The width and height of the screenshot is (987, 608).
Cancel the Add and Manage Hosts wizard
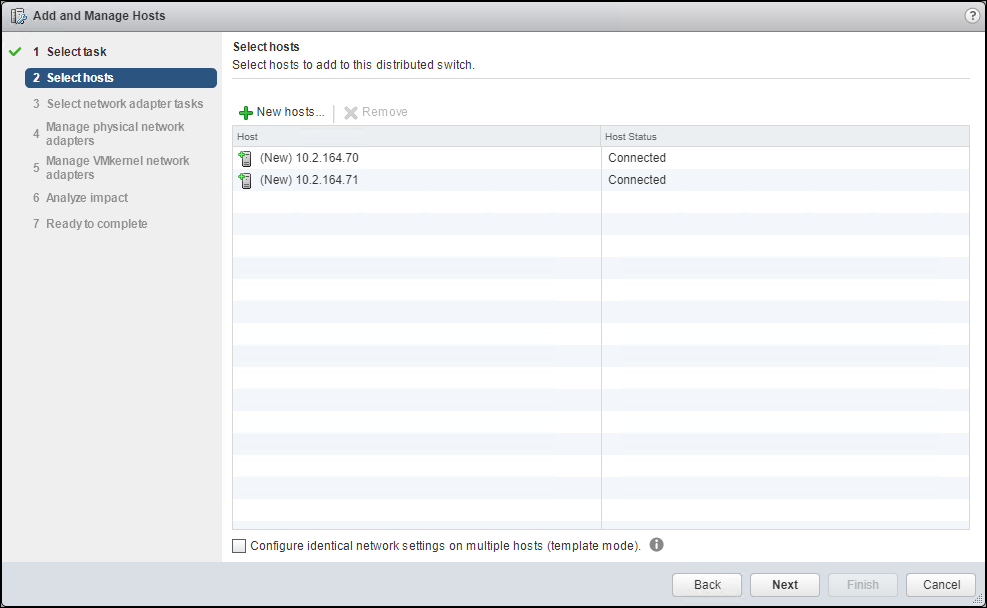(x=940, y=585)
